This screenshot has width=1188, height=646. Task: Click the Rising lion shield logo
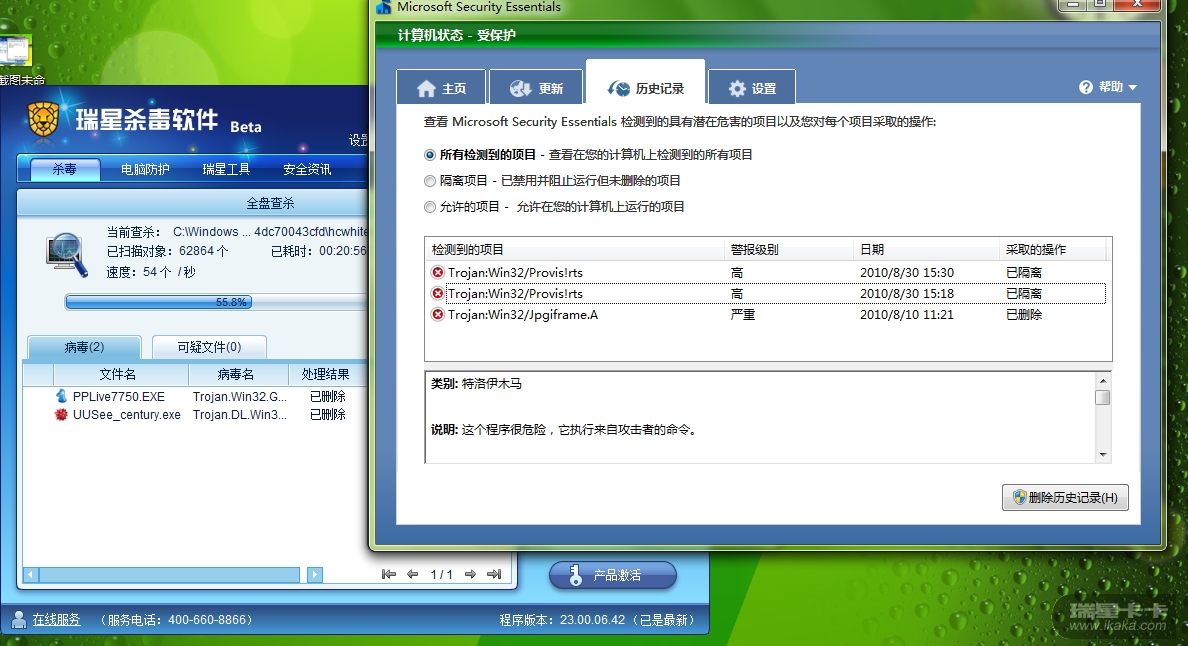(44, 120)
